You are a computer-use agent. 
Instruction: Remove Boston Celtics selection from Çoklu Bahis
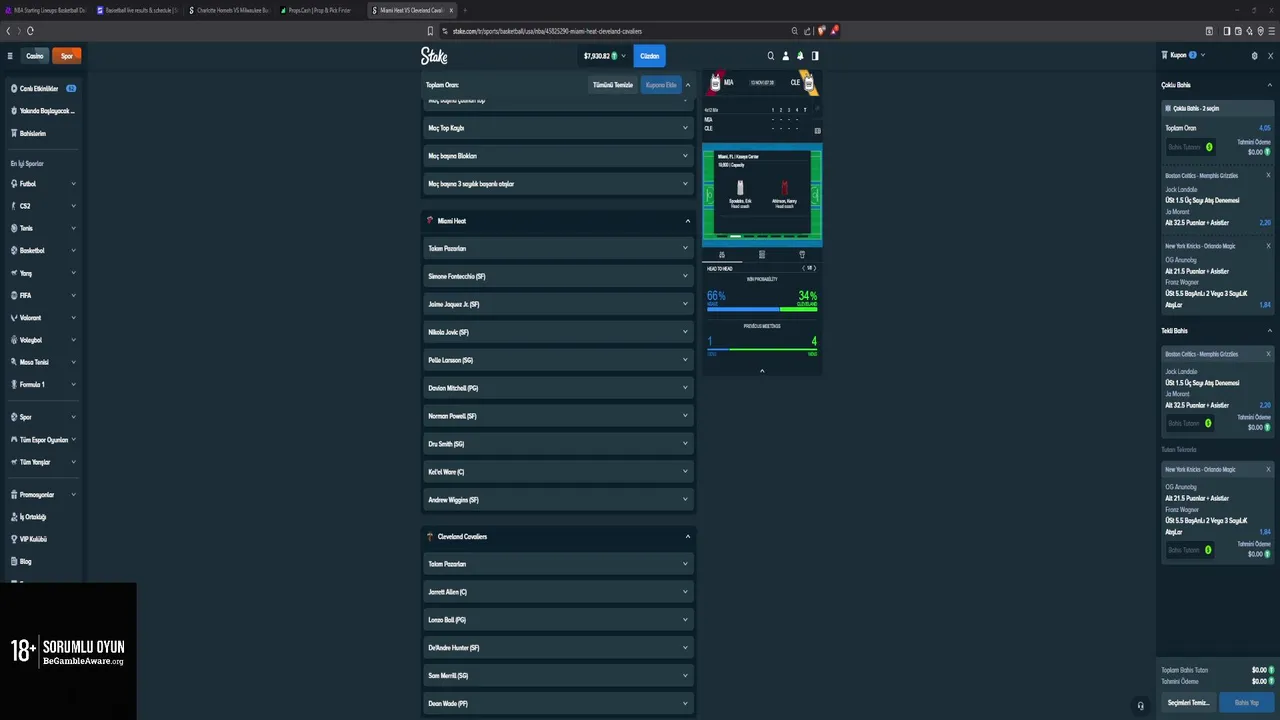pyautogui.click(x=1268, y=176)
